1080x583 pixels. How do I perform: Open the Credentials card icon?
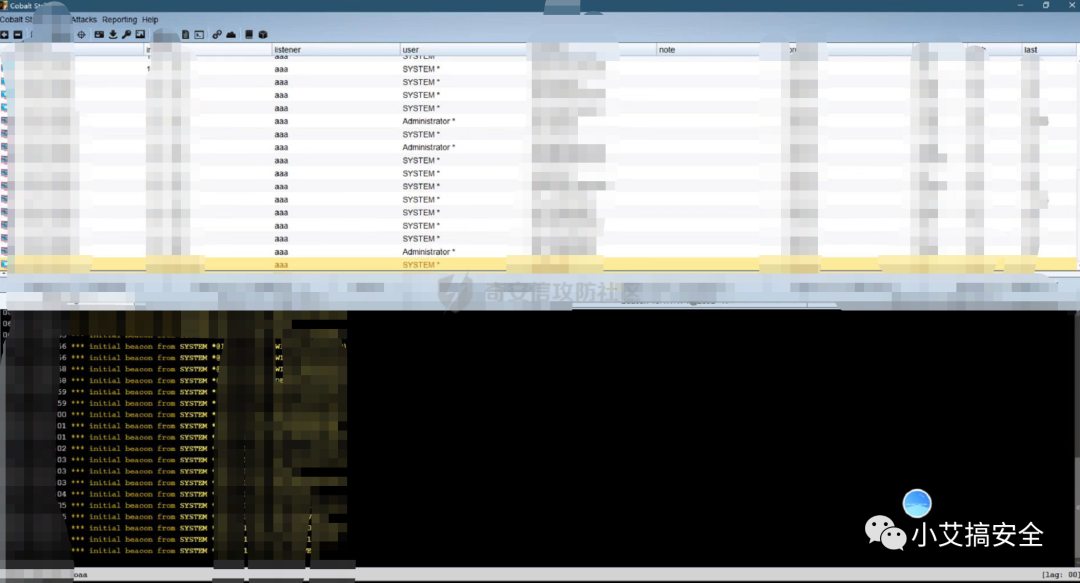(x=99, y=34)
